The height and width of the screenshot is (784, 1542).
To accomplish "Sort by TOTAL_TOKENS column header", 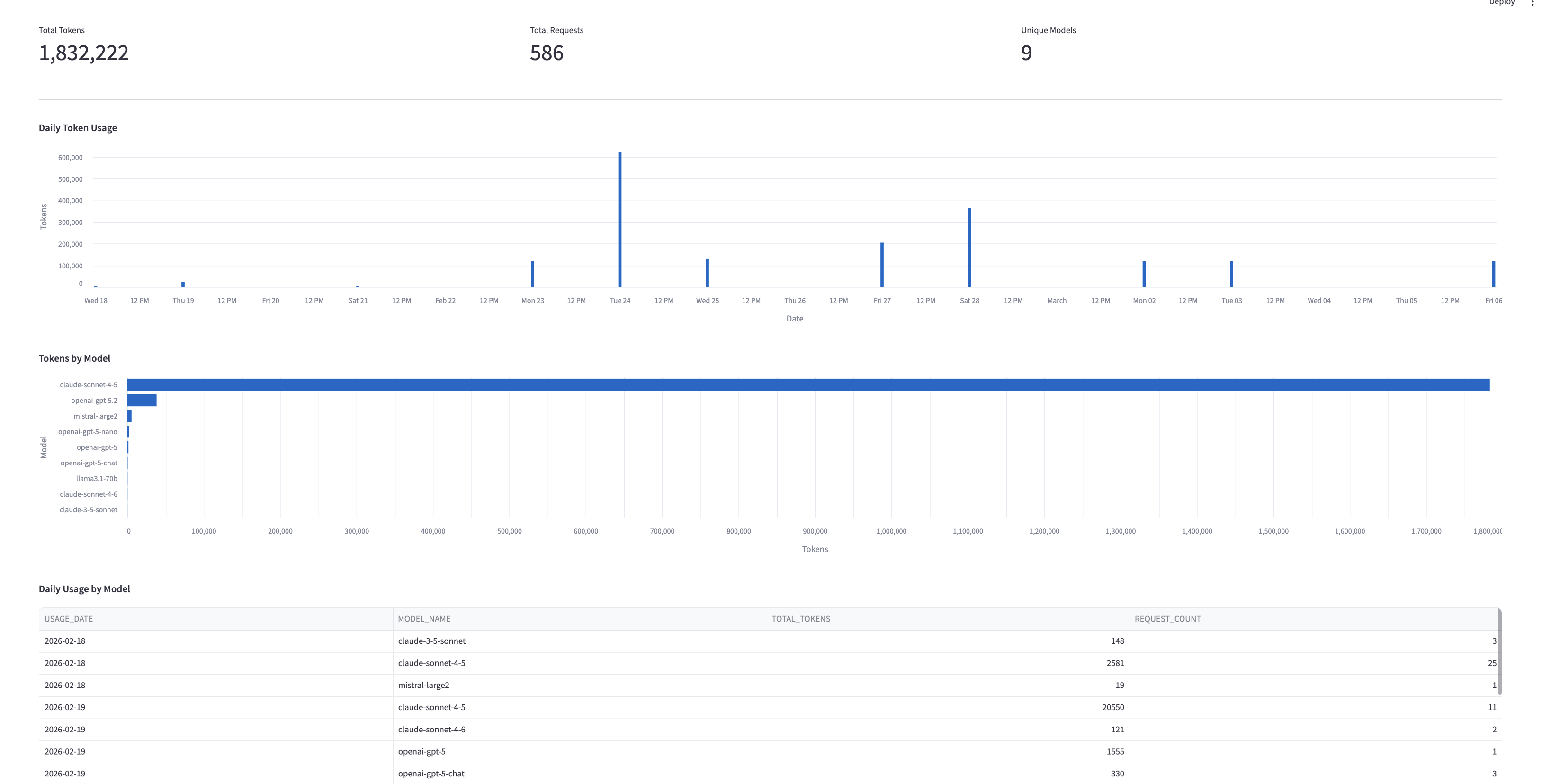I will point(800,619).
